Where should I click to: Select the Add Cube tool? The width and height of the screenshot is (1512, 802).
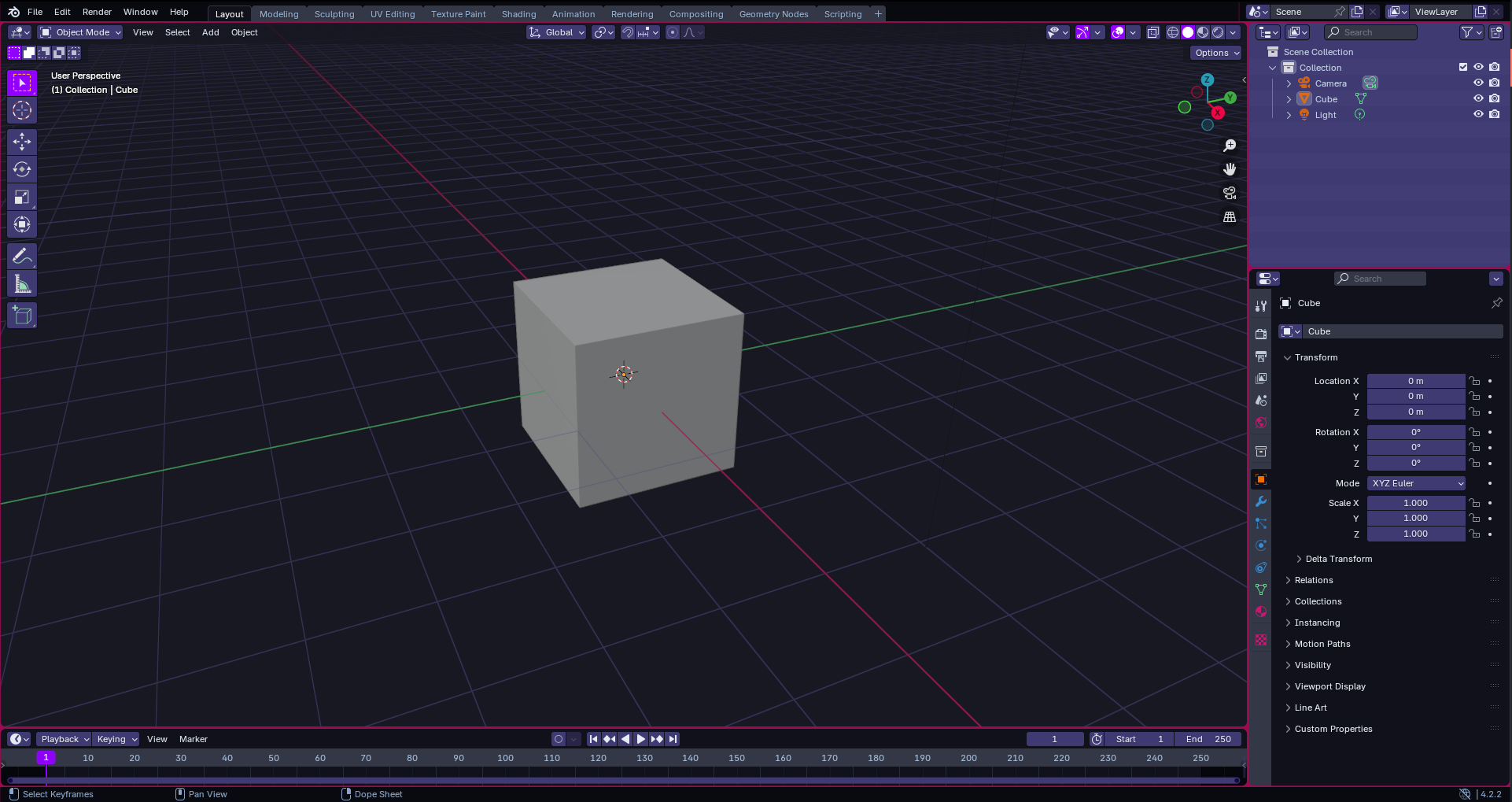pyautogui.click(x=22, y=315)
